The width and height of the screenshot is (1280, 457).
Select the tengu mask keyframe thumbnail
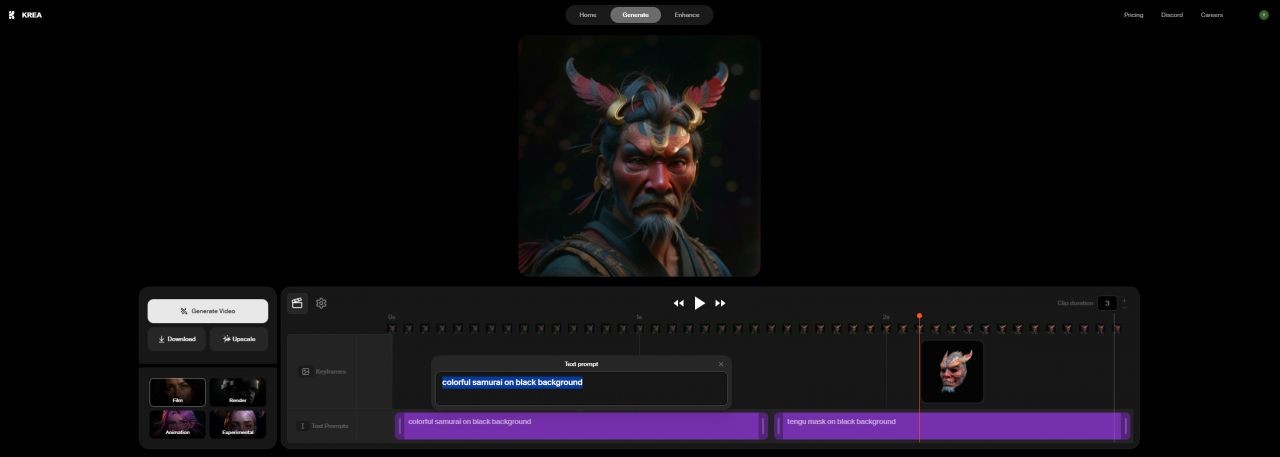(x=951, y=372)
